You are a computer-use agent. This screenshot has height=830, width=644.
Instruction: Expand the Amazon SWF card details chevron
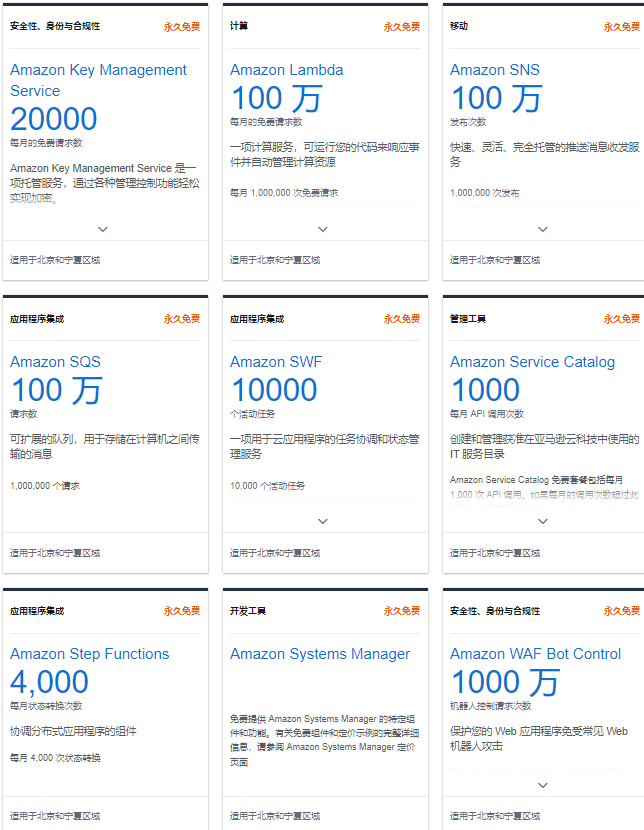(323, 521)
